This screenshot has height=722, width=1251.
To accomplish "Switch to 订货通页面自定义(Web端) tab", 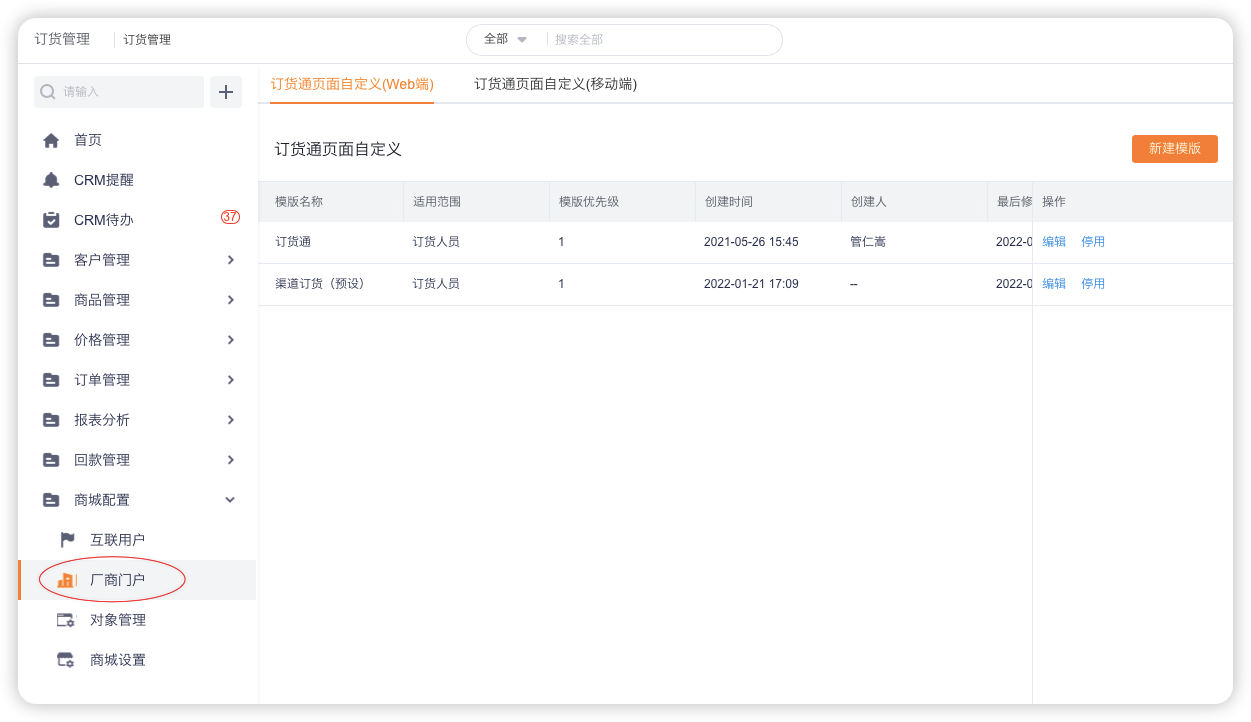I will [352, 84].
